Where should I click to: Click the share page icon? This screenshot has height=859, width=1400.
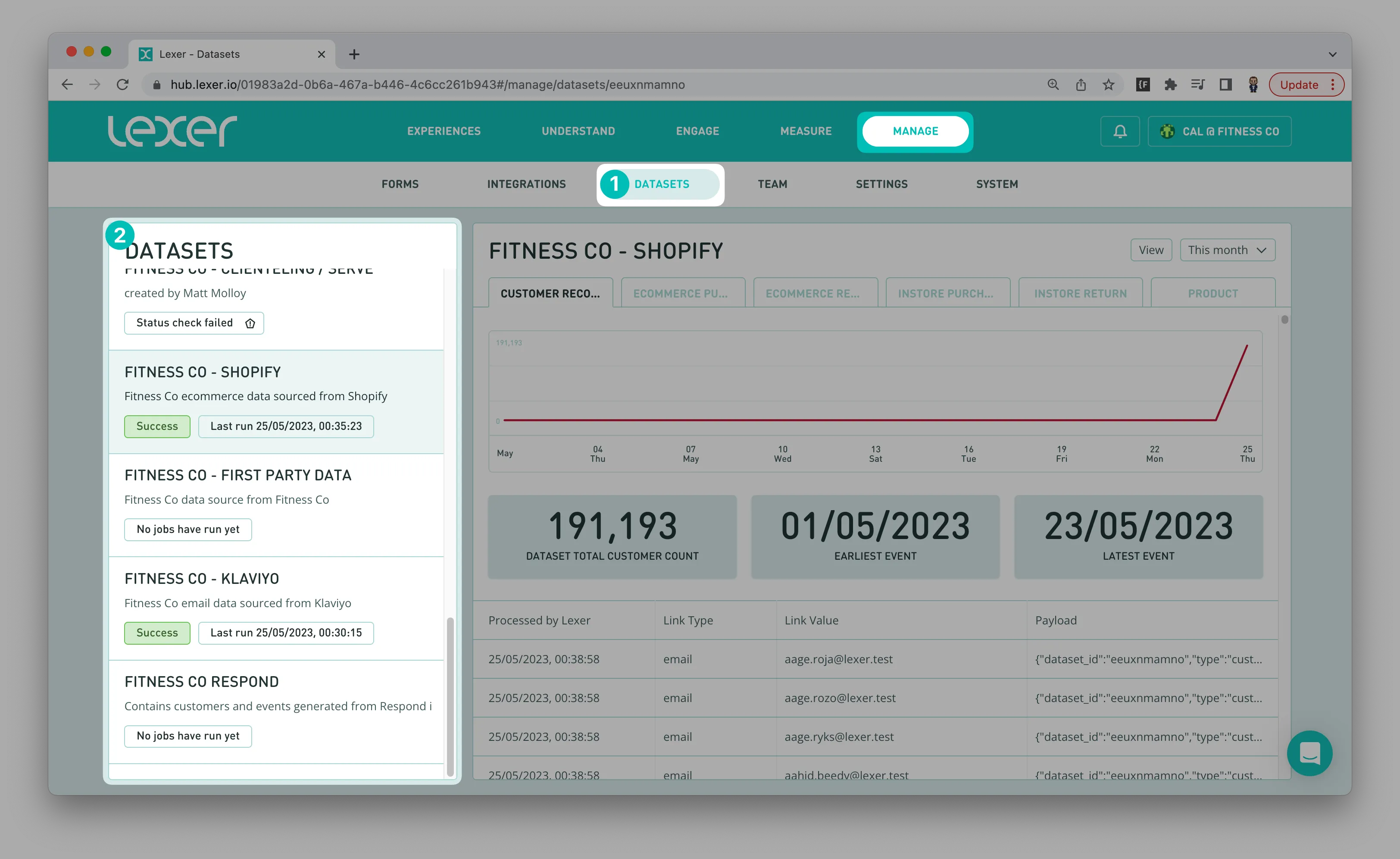pyautogui.click(x=1081, y=85)
